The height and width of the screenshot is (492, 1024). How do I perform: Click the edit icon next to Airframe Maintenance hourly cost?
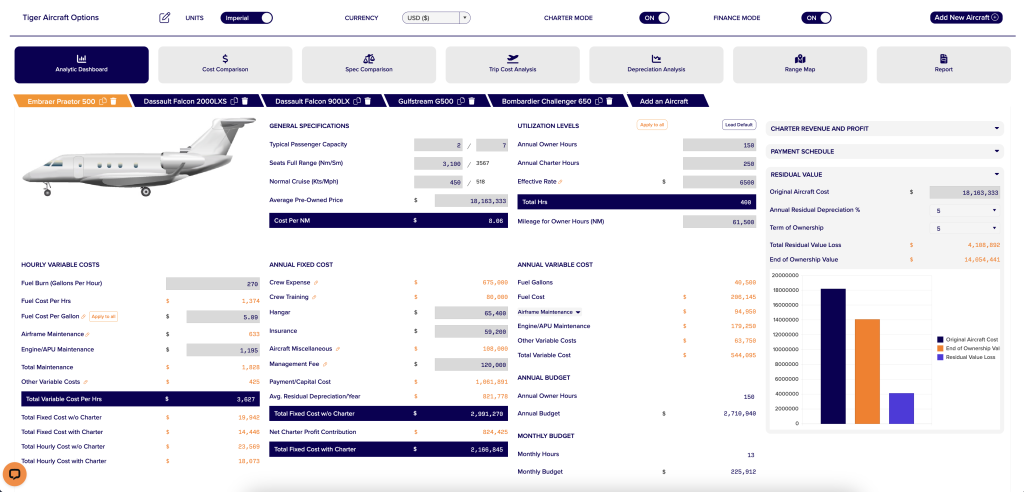[x=88, y=335]
